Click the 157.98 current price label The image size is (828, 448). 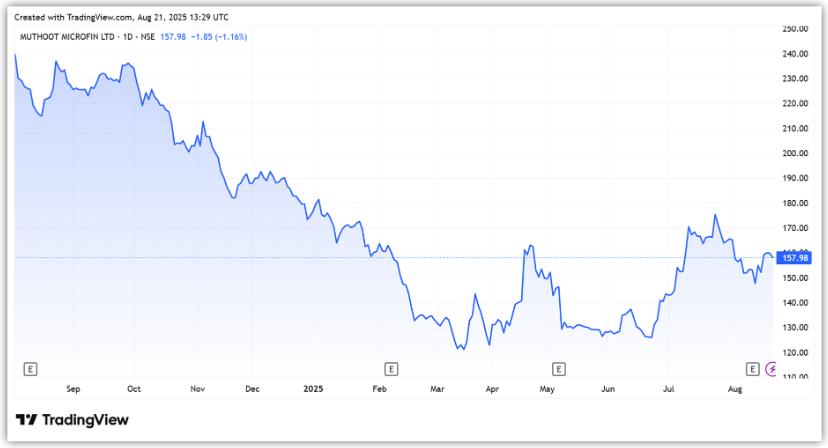point(795,257)
